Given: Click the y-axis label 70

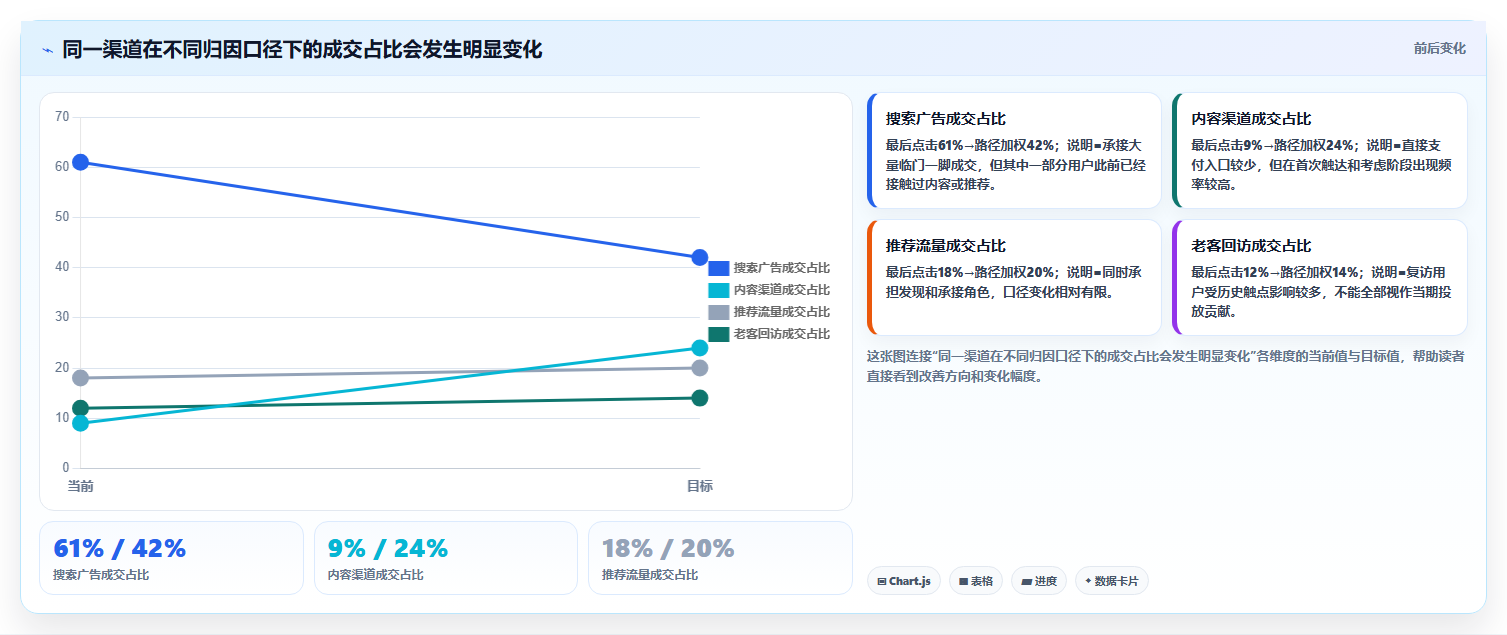Looking at the screenshot, I should point(62,117).
